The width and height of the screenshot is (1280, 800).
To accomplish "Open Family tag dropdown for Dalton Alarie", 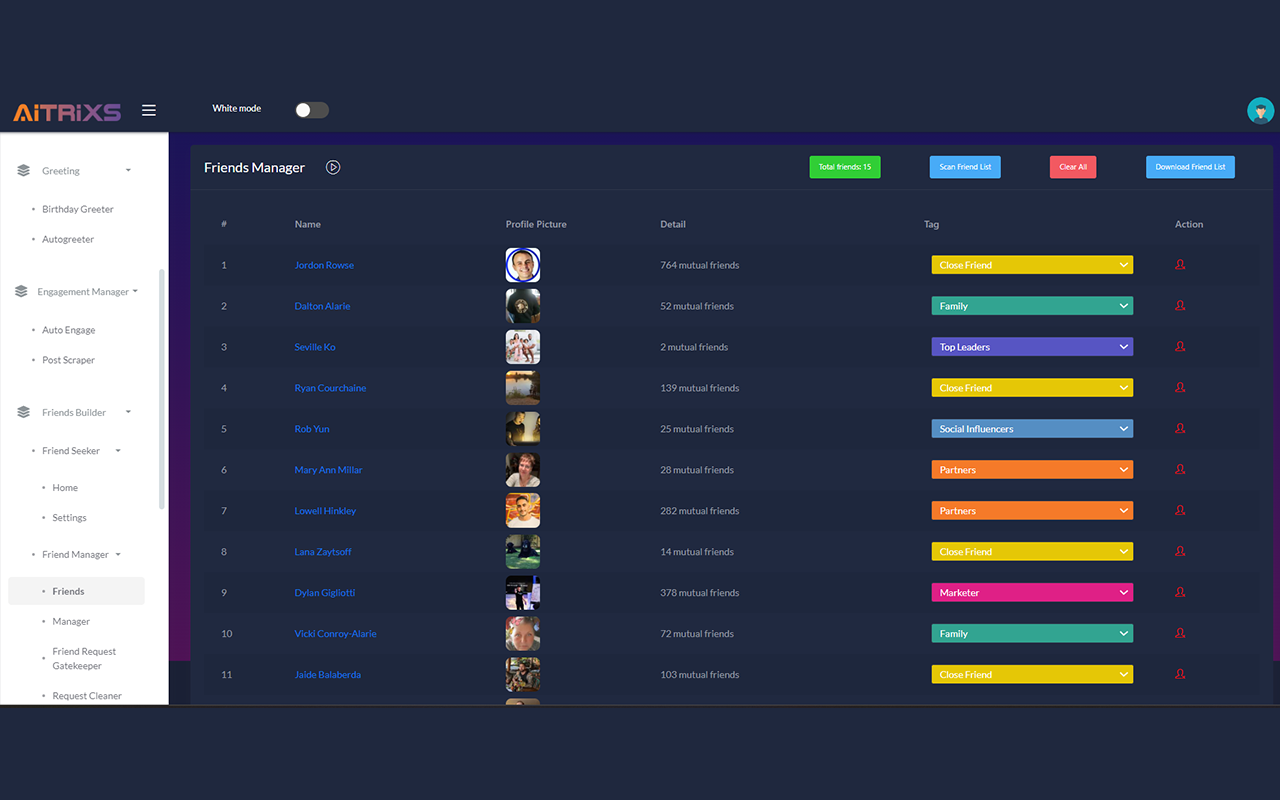I will click(x=1032, y=306).
